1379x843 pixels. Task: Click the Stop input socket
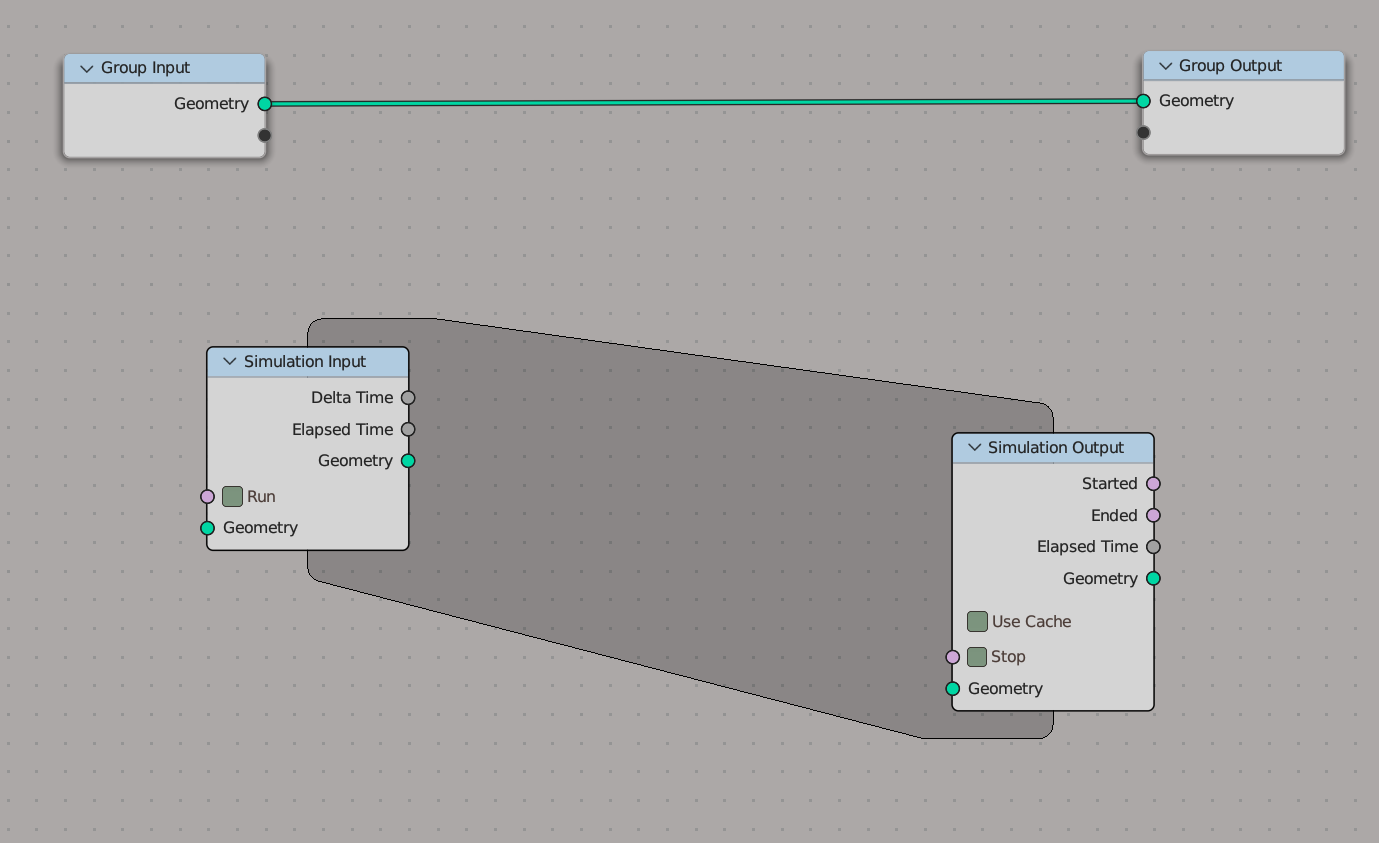pyautogui.click(x=952, y=657)
